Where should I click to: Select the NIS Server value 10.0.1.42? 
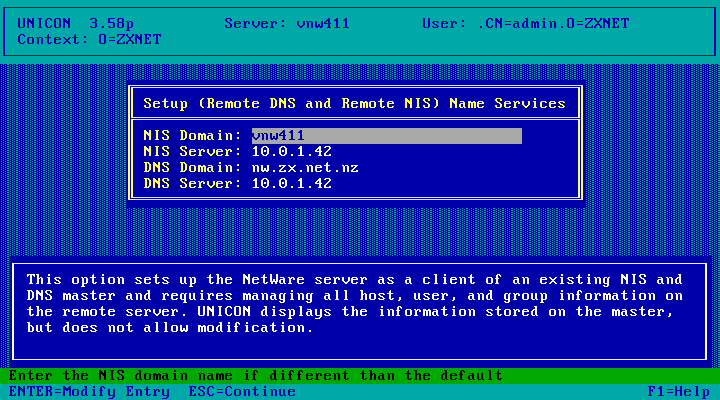point(292,152)
